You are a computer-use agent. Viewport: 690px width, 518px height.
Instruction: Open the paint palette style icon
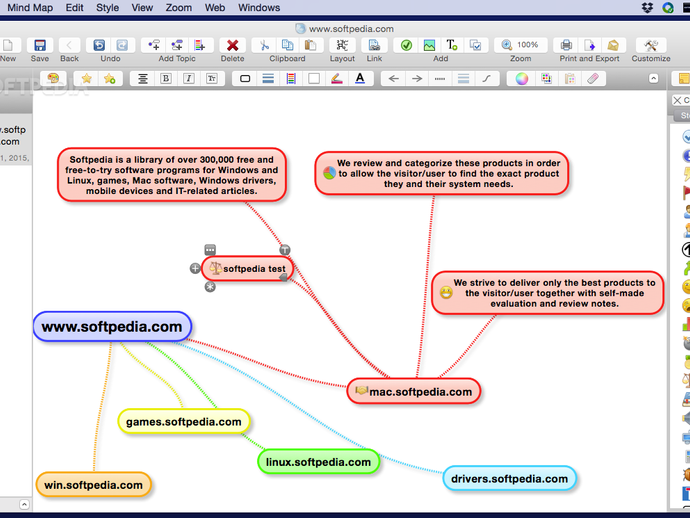(53, 78)
